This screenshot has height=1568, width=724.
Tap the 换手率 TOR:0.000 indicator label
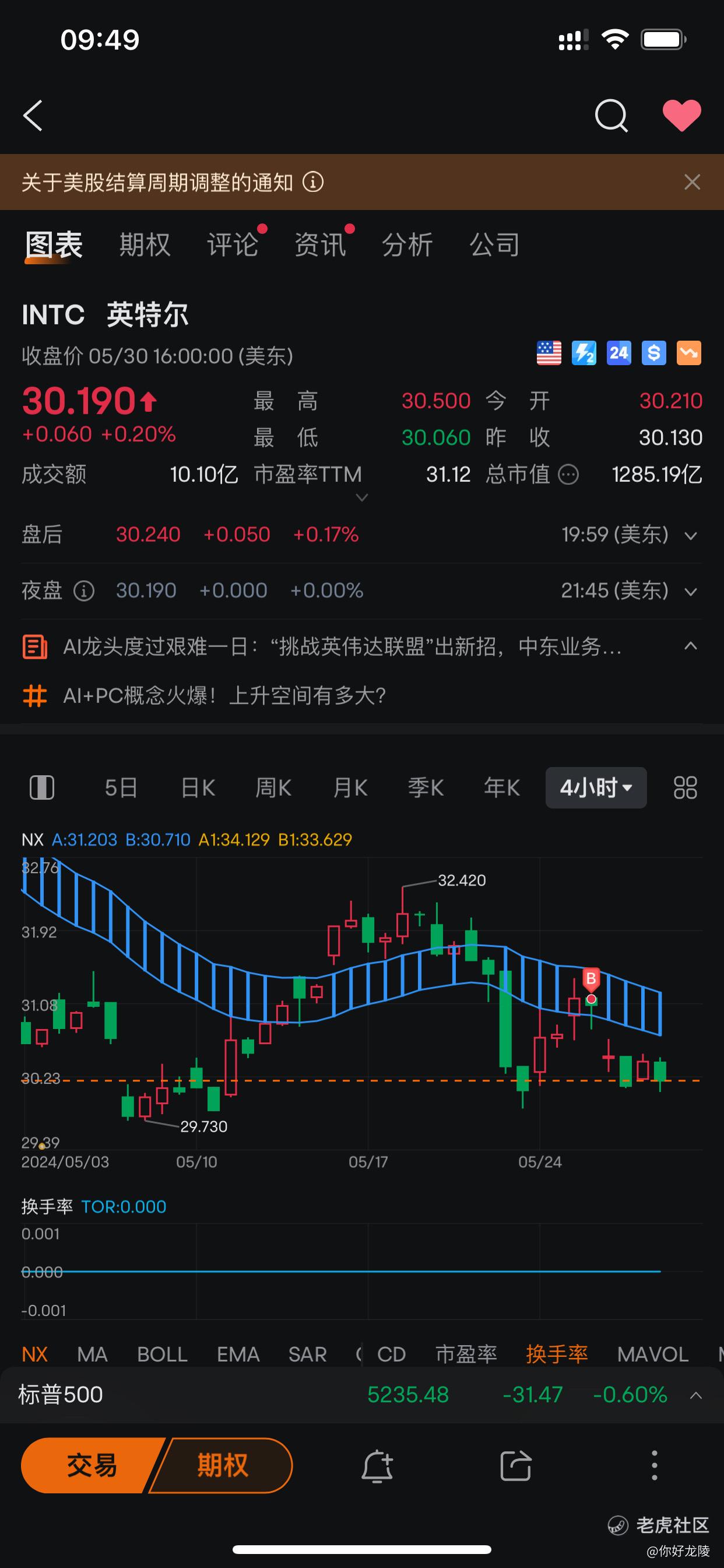[x=94, y=1206]
